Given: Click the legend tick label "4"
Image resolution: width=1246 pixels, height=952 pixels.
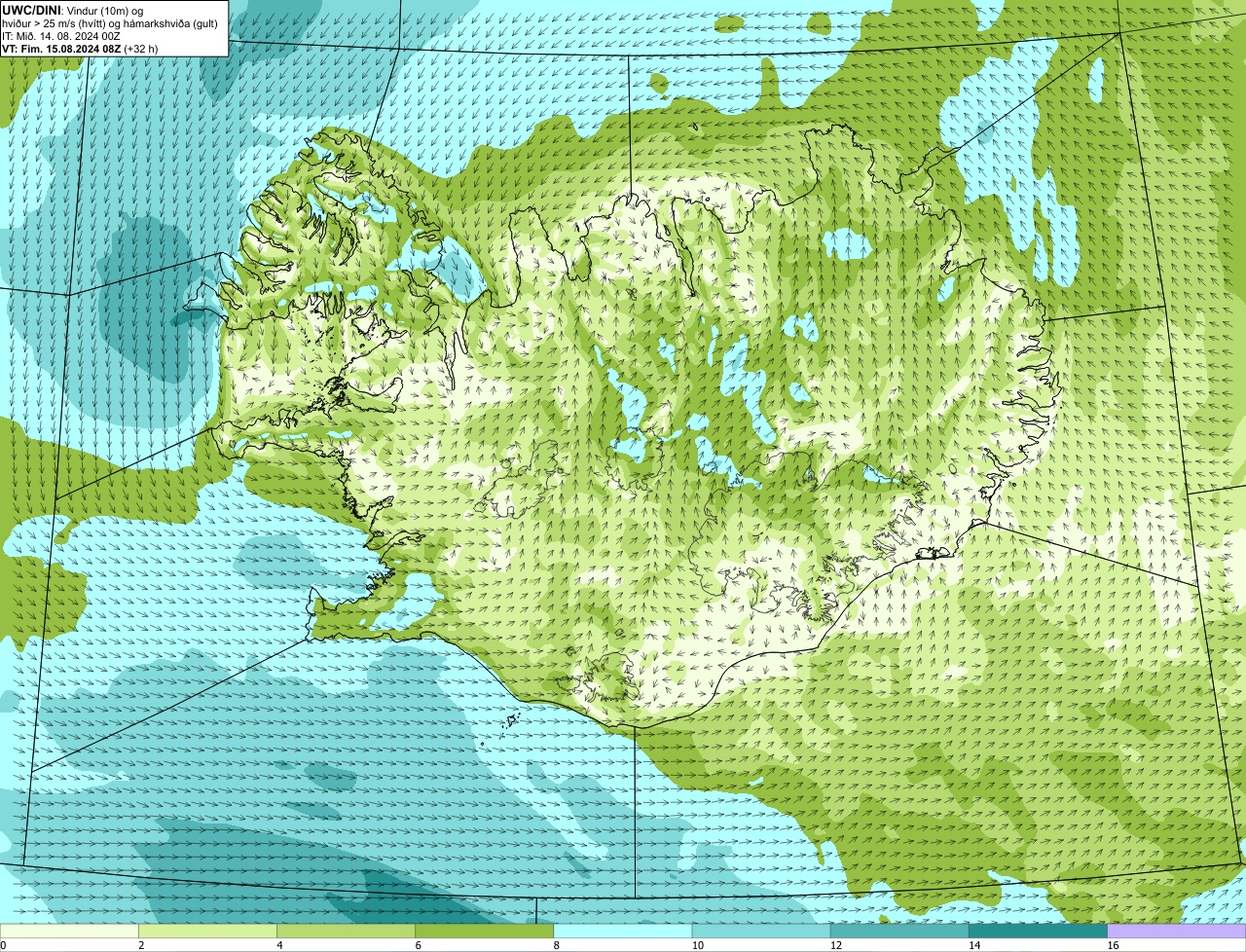Looking at the screenshot, I should point(279,945).
